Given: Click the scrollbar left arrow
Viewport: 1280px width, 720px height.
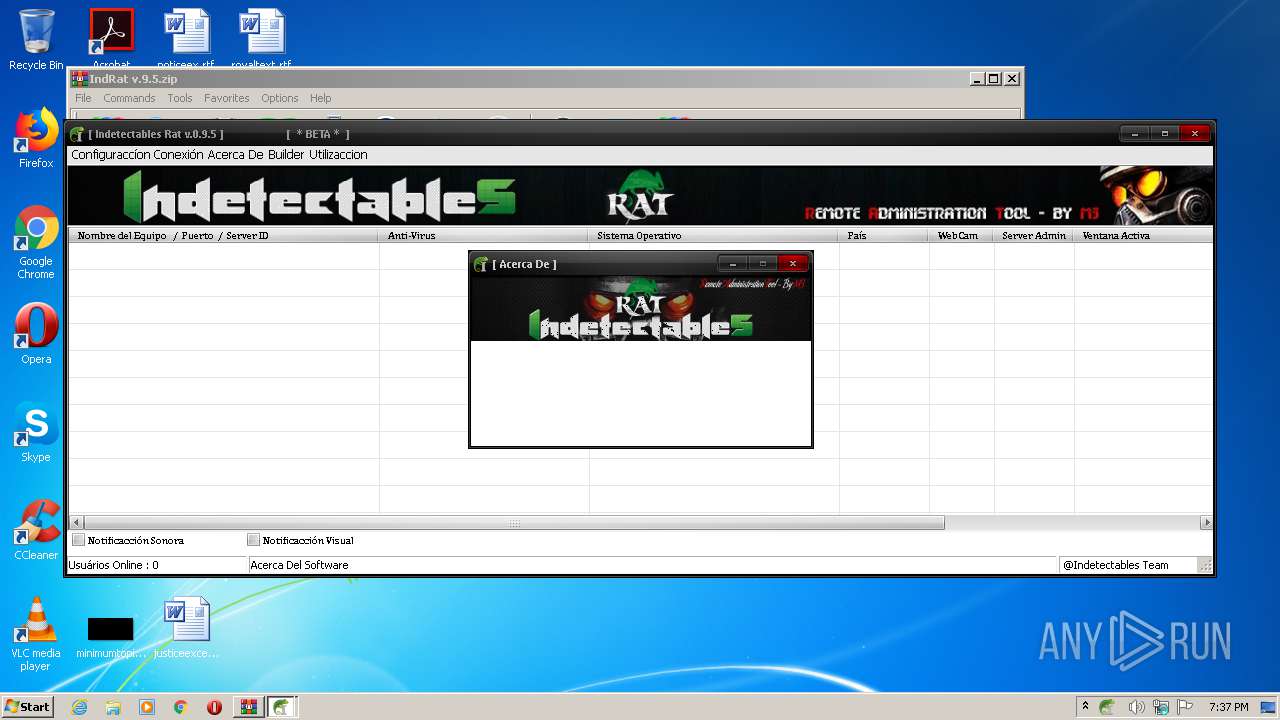Looking at the screenshot, I should pyautogui.click(x=77, y=523).
